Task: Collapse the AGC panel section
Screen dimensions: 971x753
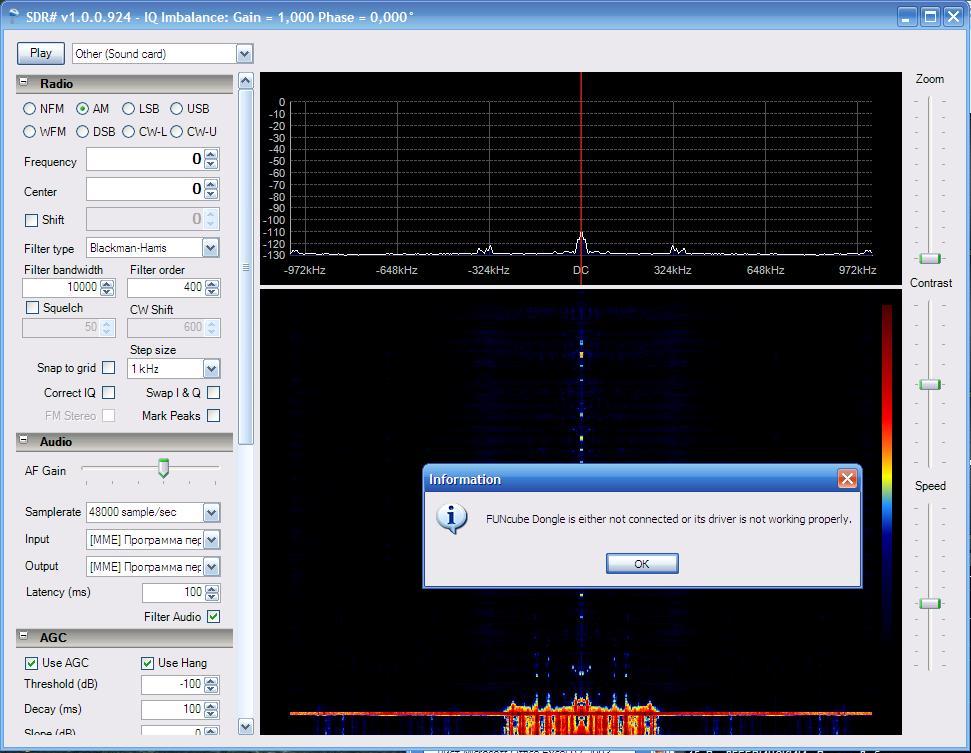Action: click(24, 636)
